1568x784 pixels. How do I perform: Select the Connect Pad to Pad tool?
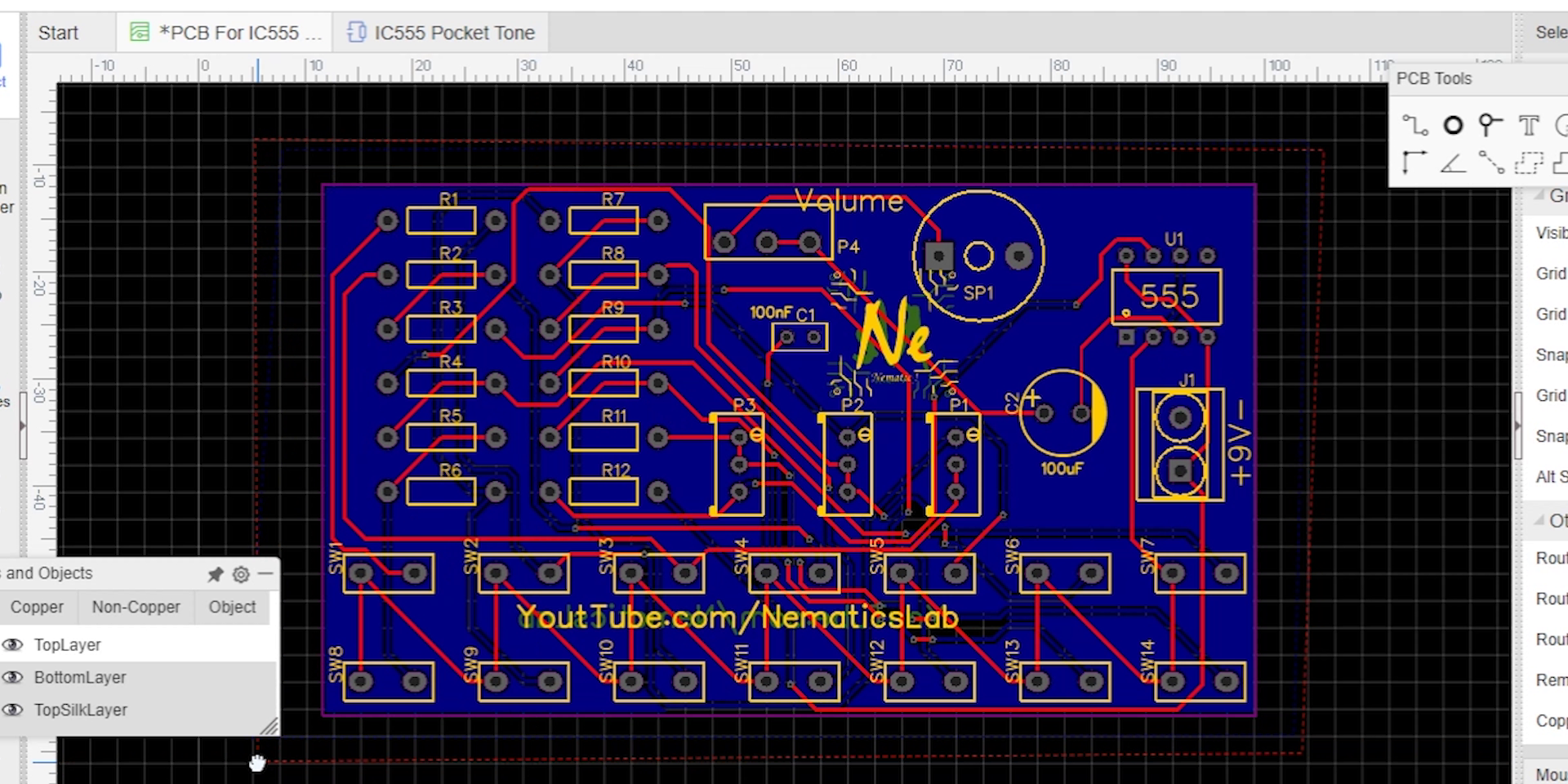point(1490,163)
